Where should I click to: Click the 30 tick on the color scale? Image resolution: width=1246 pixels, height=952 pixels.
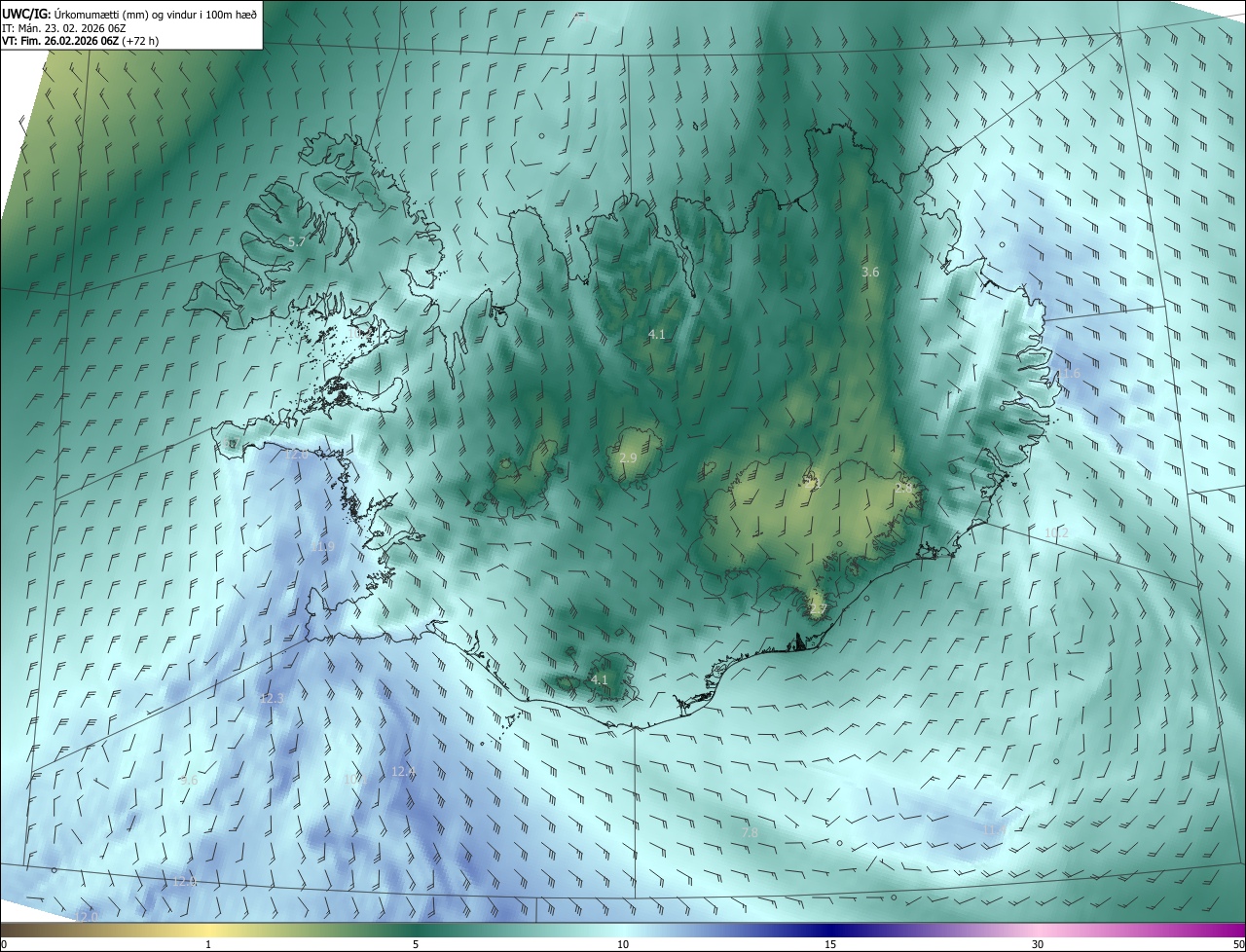point(1038,944)
